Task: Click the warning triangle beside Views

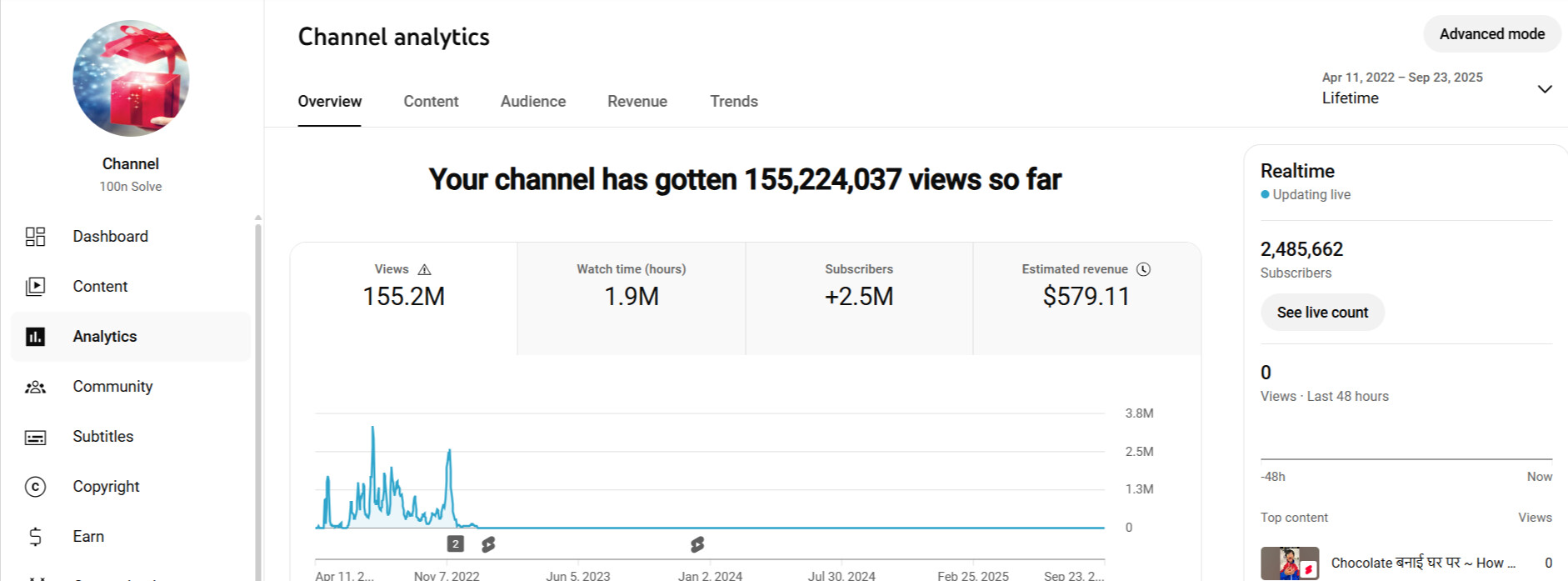Action: 424,269
